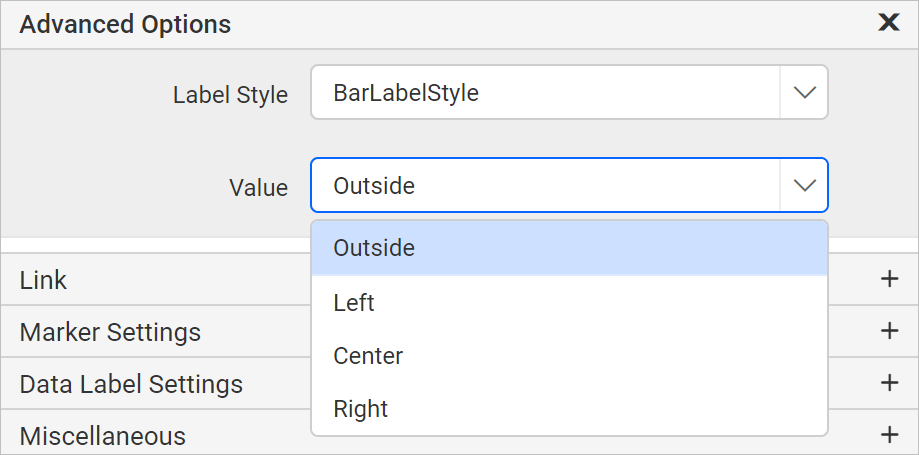
Task: Close the Advanced Options panel
Action: [x=889, y=23]
